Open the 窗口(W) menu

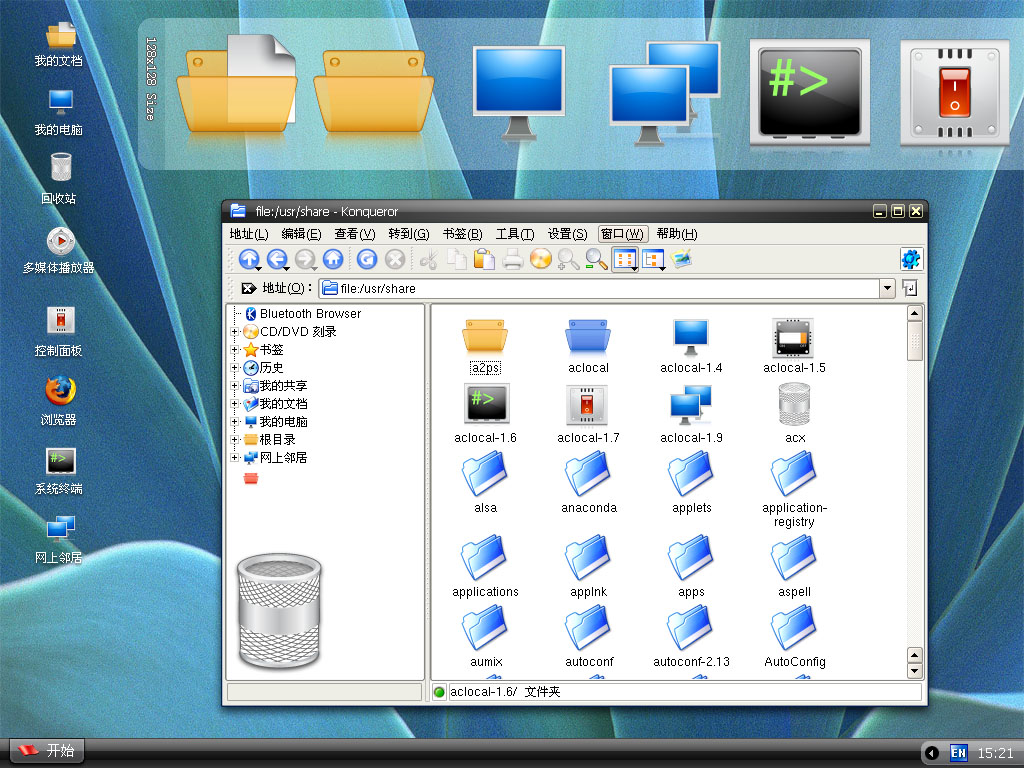622,234
